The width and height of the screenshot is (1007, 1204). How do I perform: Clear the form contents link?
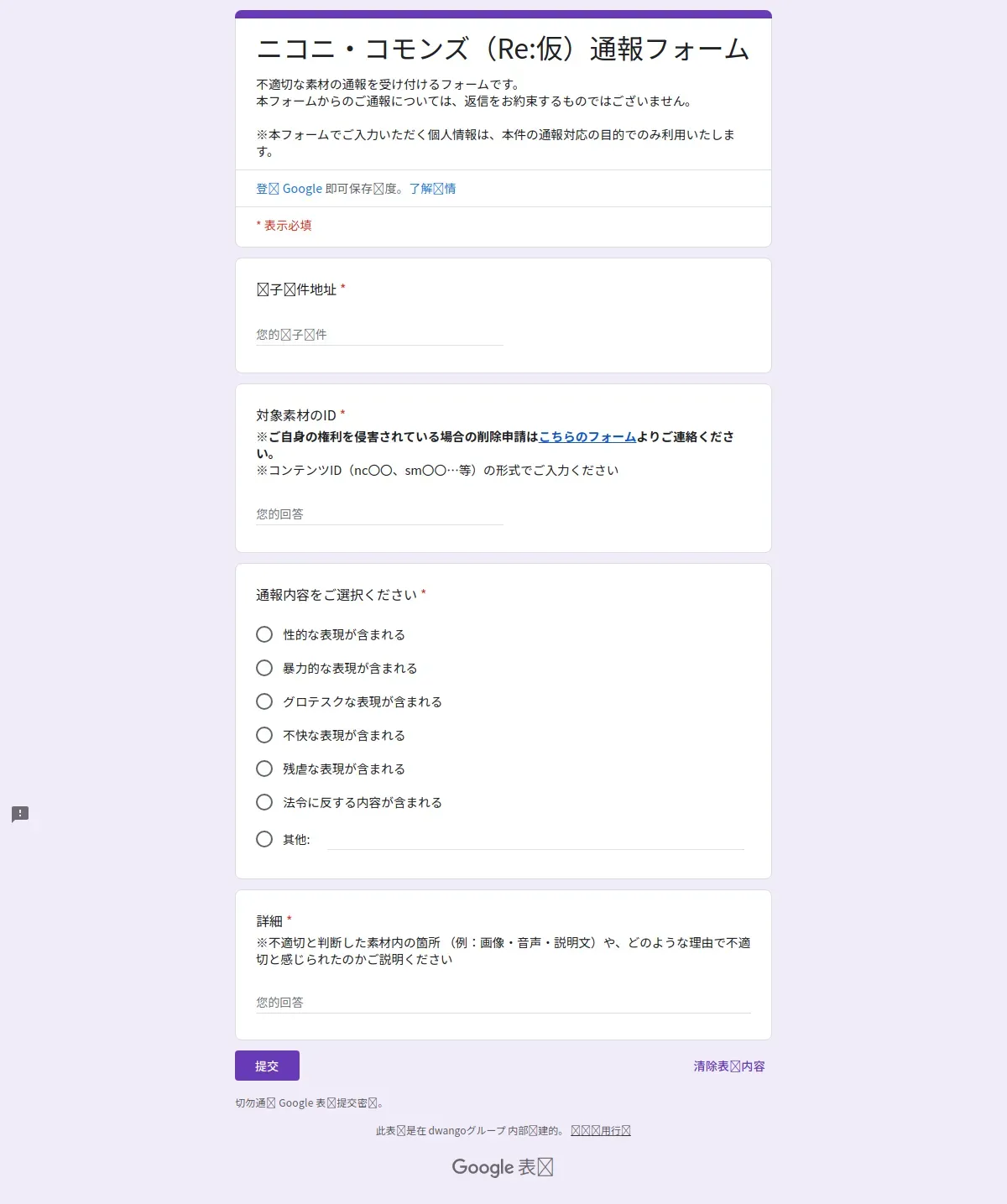[x=729, y=1066]
